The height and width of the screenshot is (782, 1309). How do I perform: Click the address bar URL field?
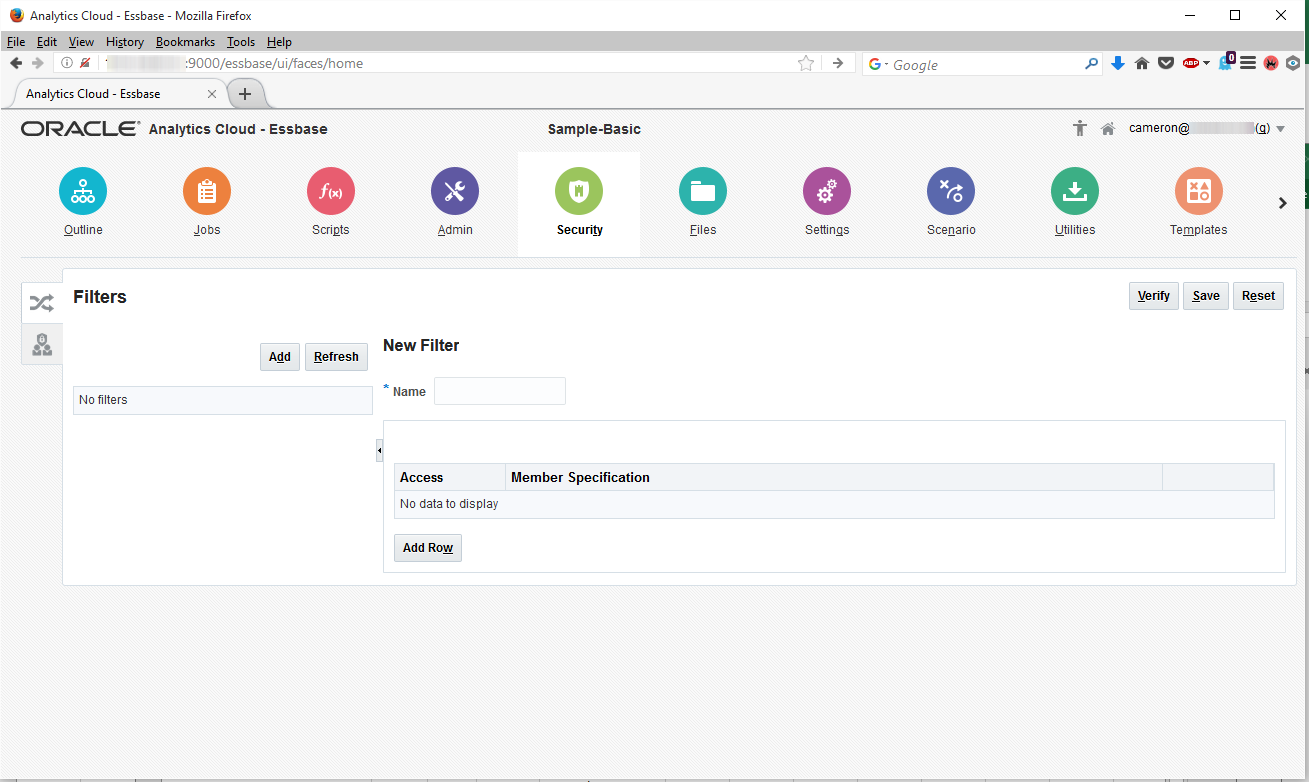[445, 63]
